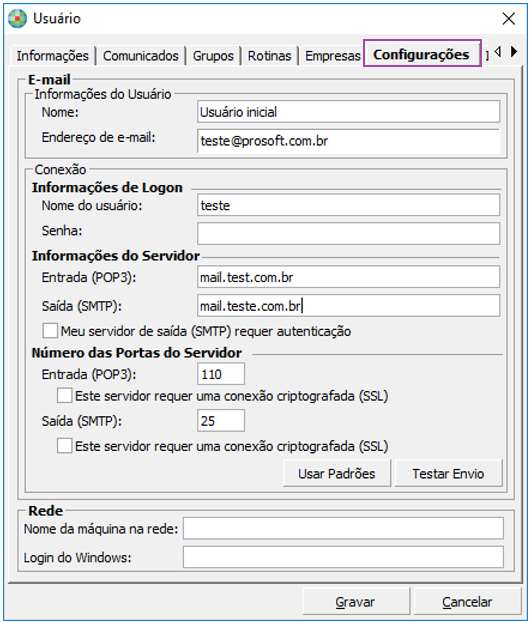Switch to the Informações tab
Screen dimensions: 529x622
52,56
